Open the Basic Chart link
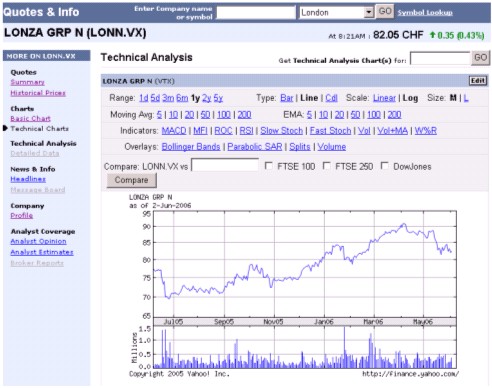The width and height of the screenshot is (492, 388). click(30, 119)
